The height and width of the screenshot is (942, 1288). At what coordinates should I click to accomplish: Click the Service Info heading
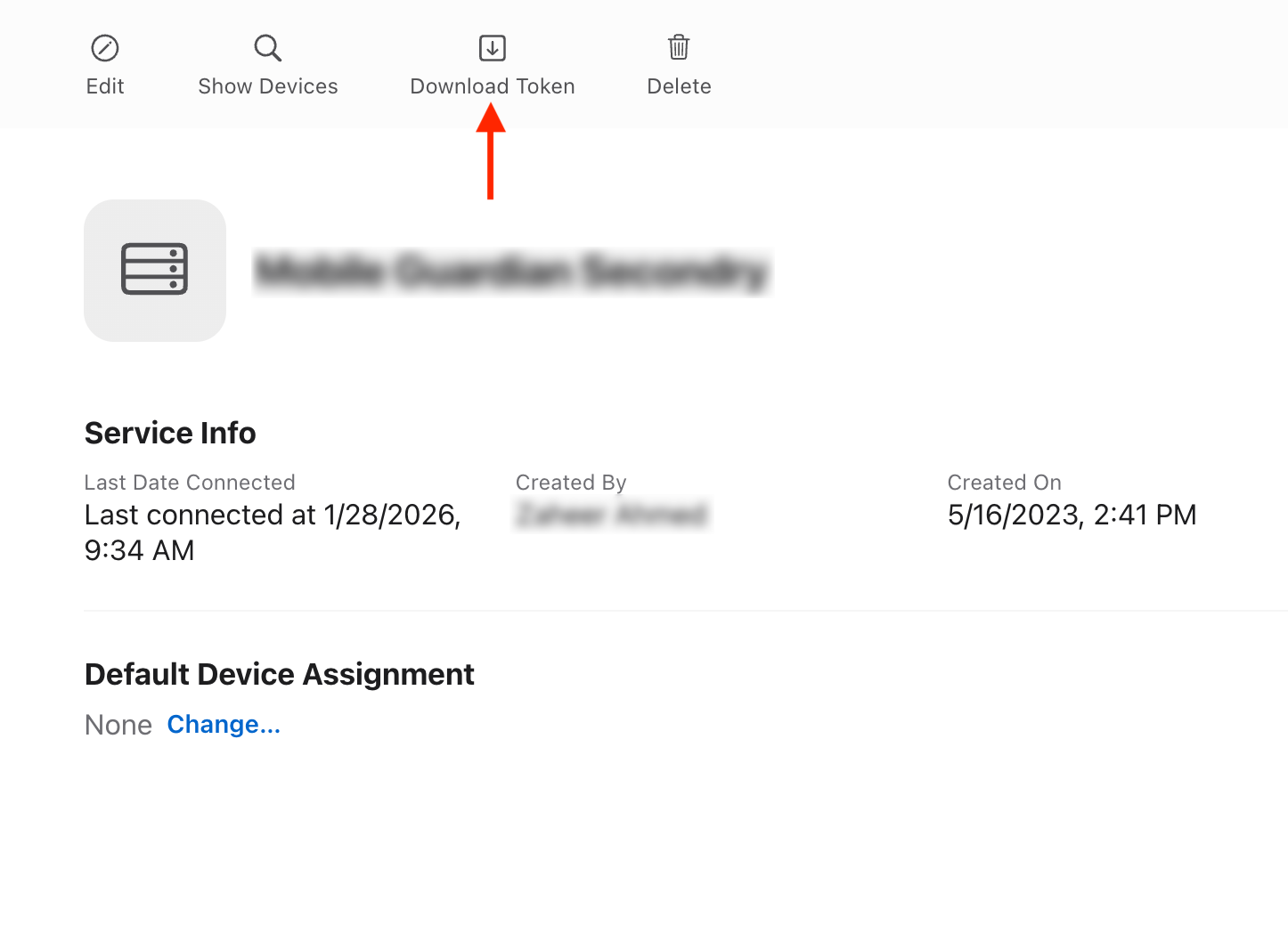click(x=170, y=433)
